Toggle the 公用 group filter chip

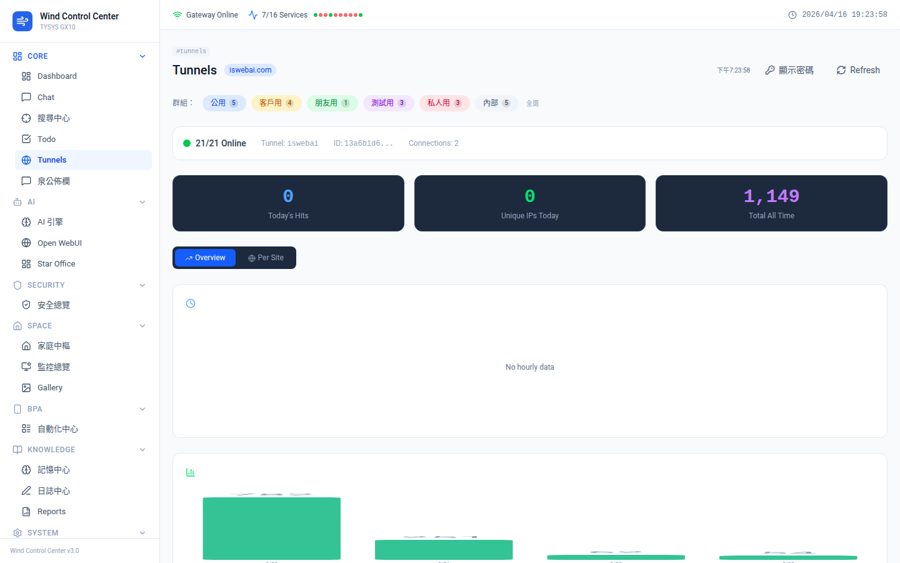pos(224,103)
